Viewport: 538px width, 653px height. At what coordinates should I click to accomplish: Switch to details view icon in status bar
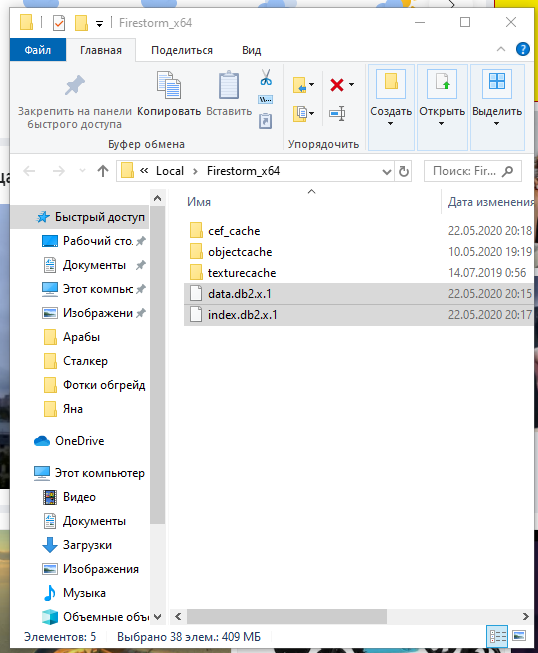click(x=498, y=637)
